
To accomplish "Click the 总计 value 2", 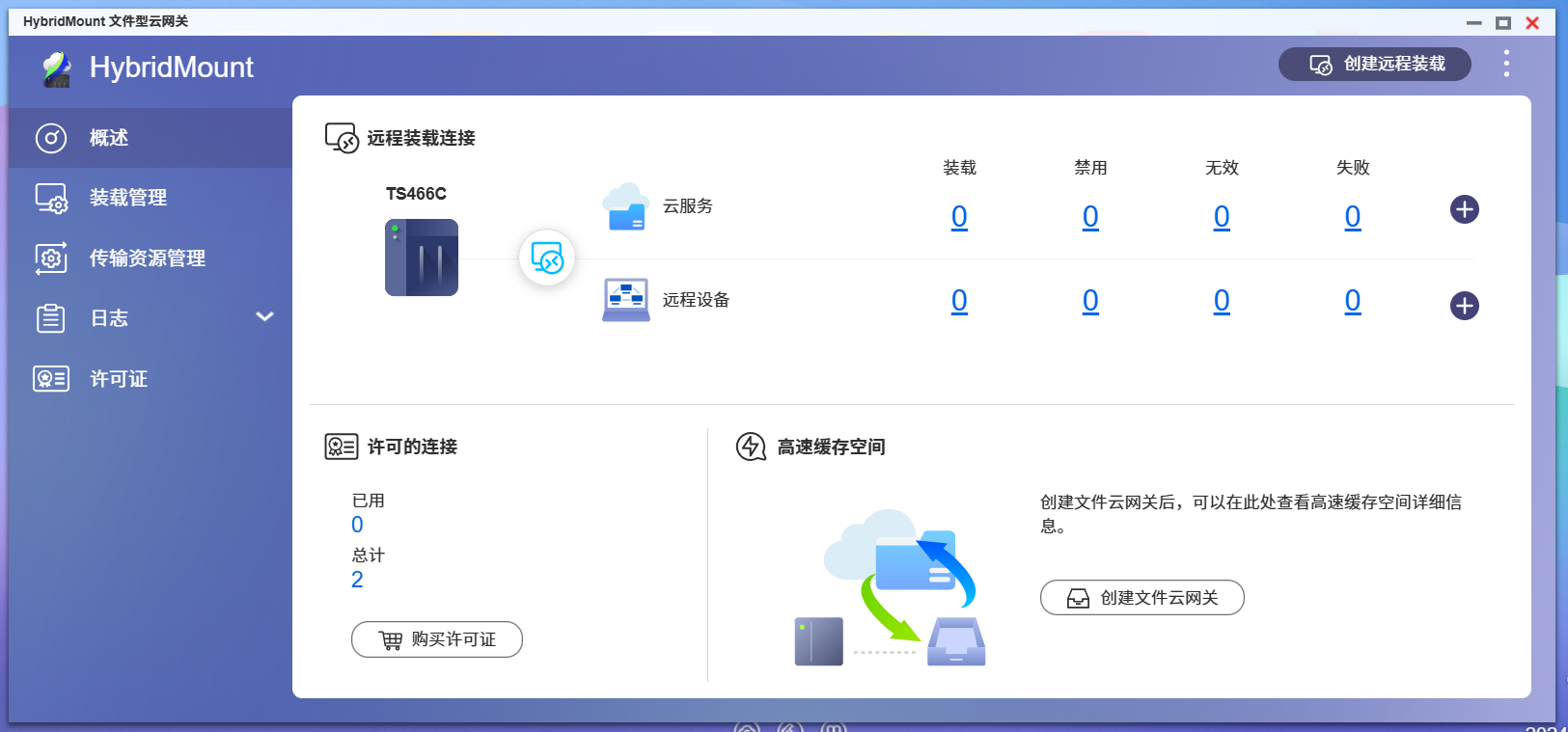I will (x=357, y=580).
